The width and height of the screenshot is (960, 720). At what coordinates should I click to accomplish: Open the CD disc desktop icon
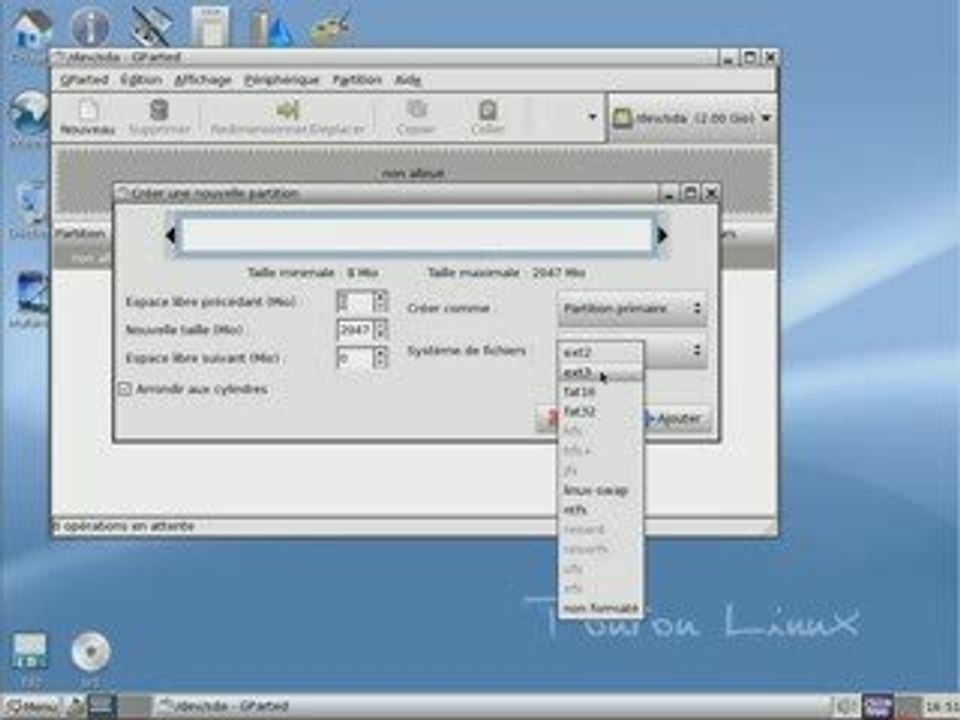[91, 653]
